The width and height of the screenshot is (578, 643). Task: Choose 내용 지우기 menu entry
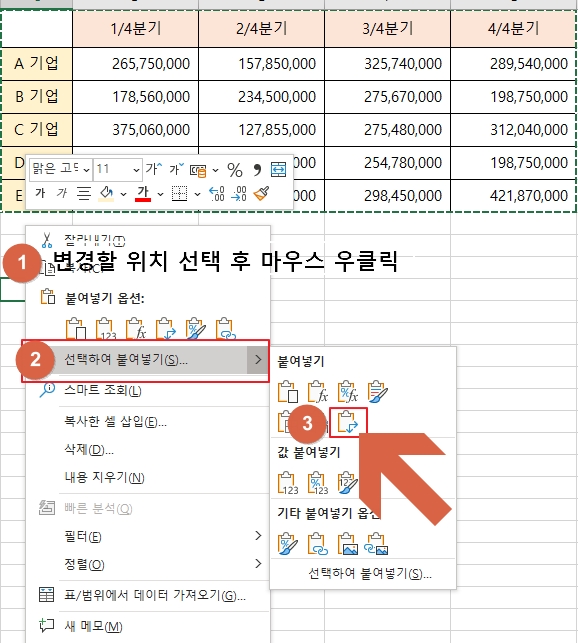point(148,477)
